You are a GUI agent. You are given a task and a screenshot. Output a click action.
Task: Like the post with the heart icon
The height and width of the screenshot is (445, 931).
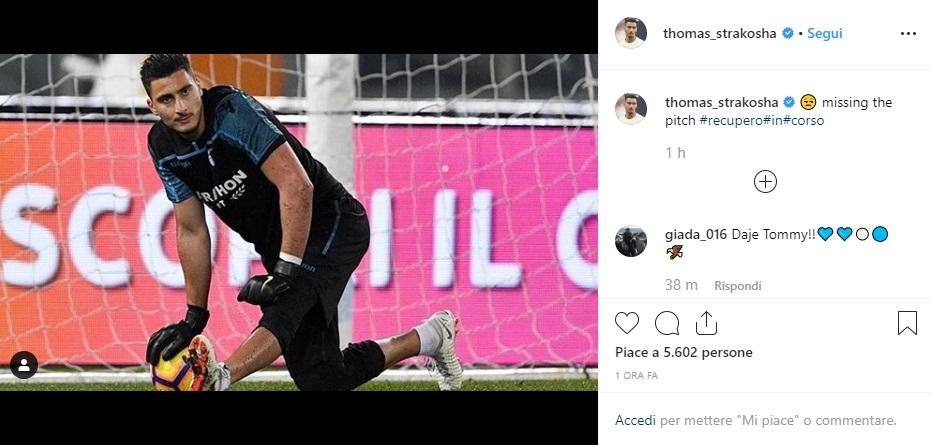(x=626, y=323)
